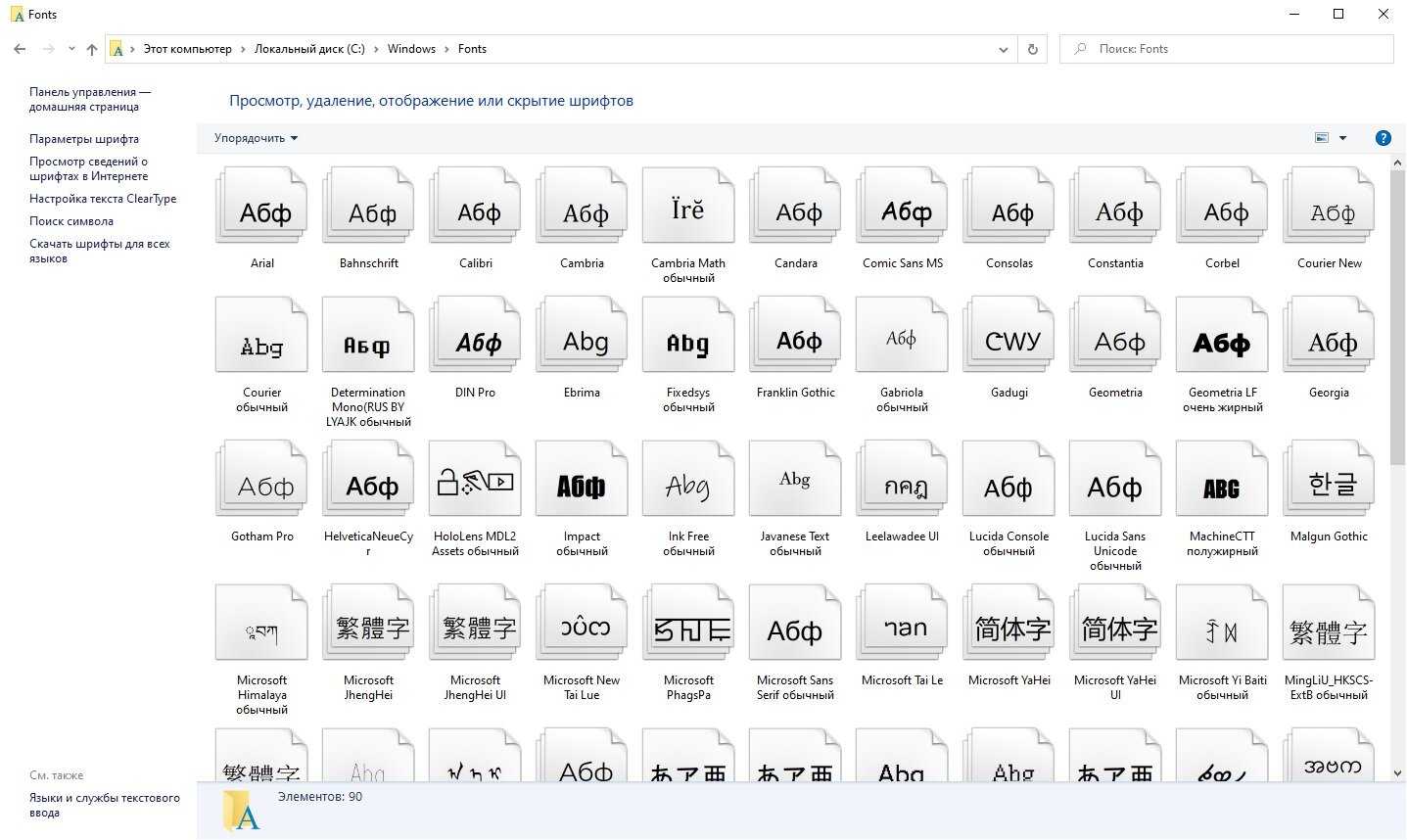Click the Fonts breadcrumb segment
Screen dimensions: 1407x840
pos(472,49)
